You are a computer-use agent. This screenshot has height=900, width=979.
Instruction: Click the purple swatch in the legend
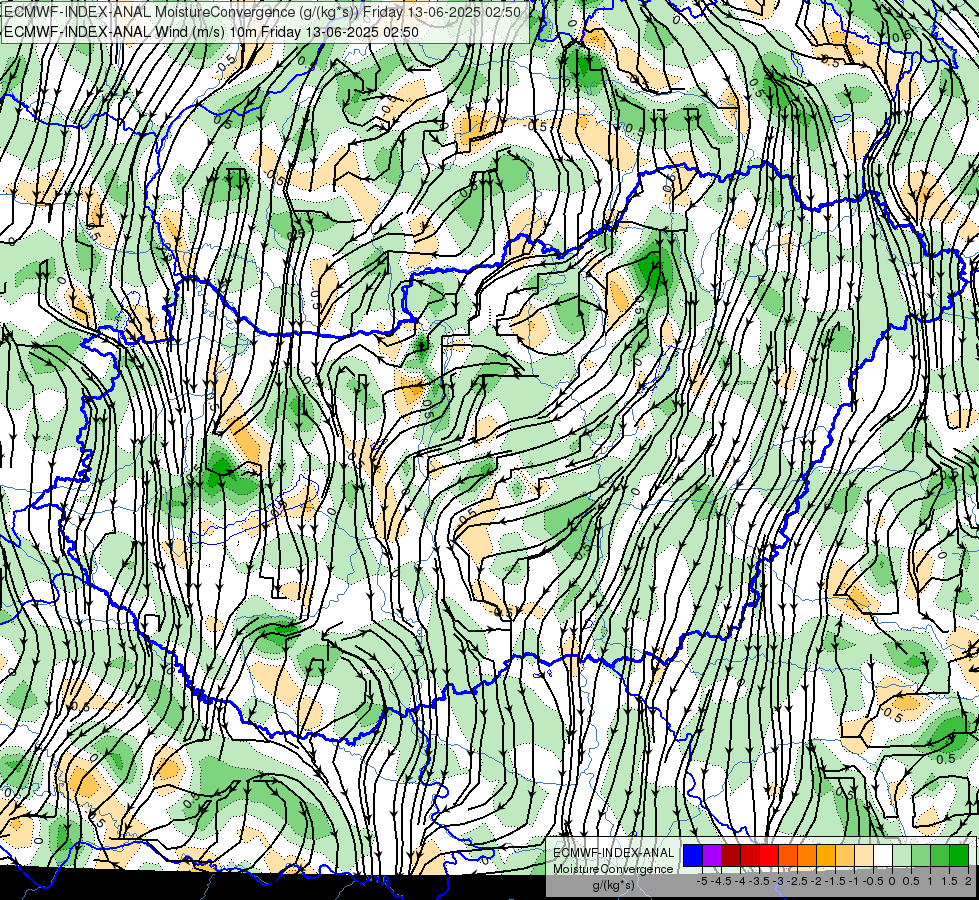(x=712, y=856)
